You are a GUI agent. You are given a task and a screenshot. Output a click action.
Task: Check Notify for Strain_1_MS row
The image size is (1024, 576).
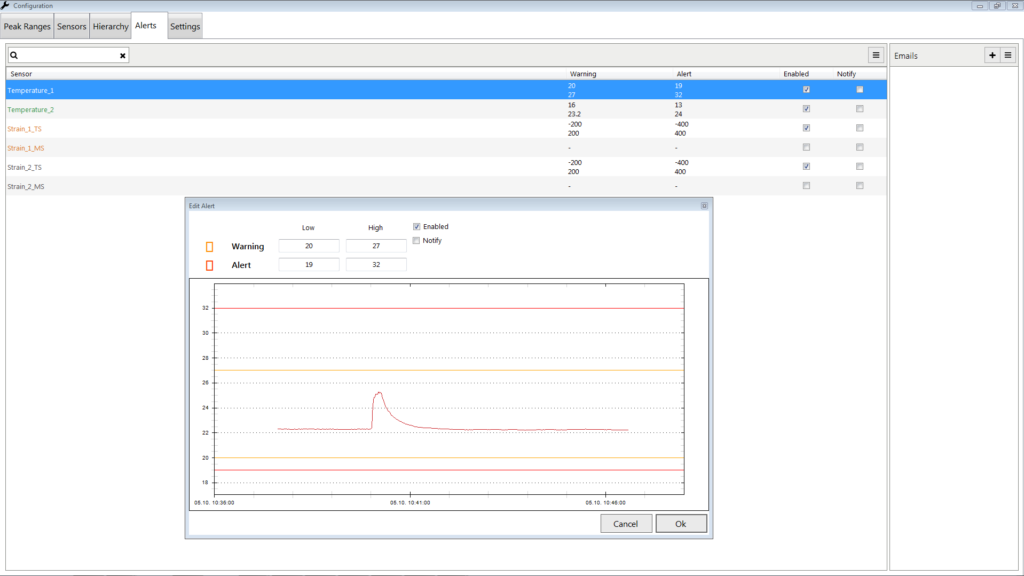[x=859, y=148]
